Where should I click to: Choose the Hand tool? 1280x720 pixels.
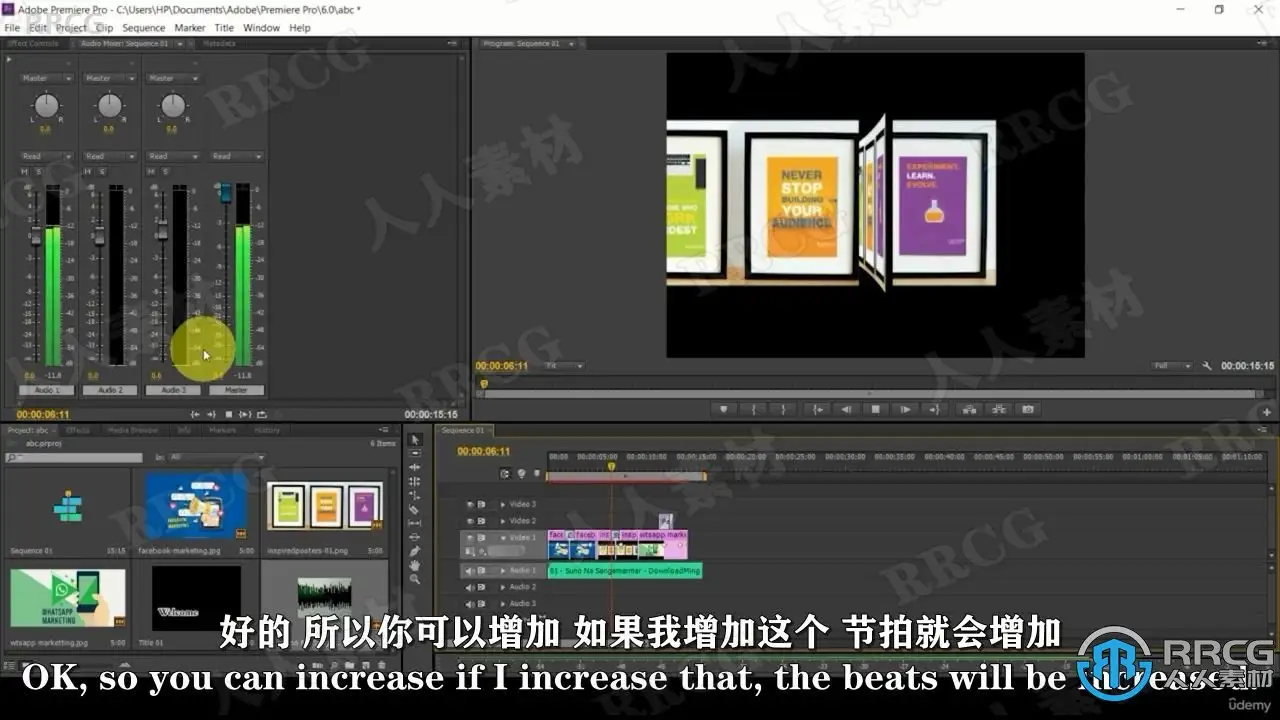[415, 565]
